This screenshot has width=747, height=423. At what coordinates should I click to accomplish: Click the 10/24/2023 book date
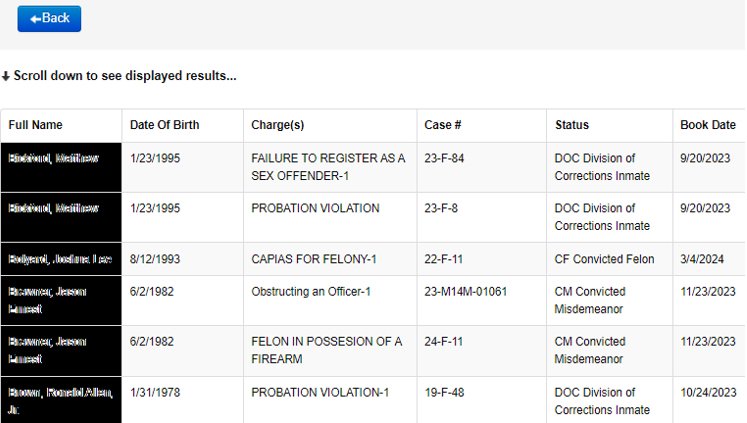(708, 392)
